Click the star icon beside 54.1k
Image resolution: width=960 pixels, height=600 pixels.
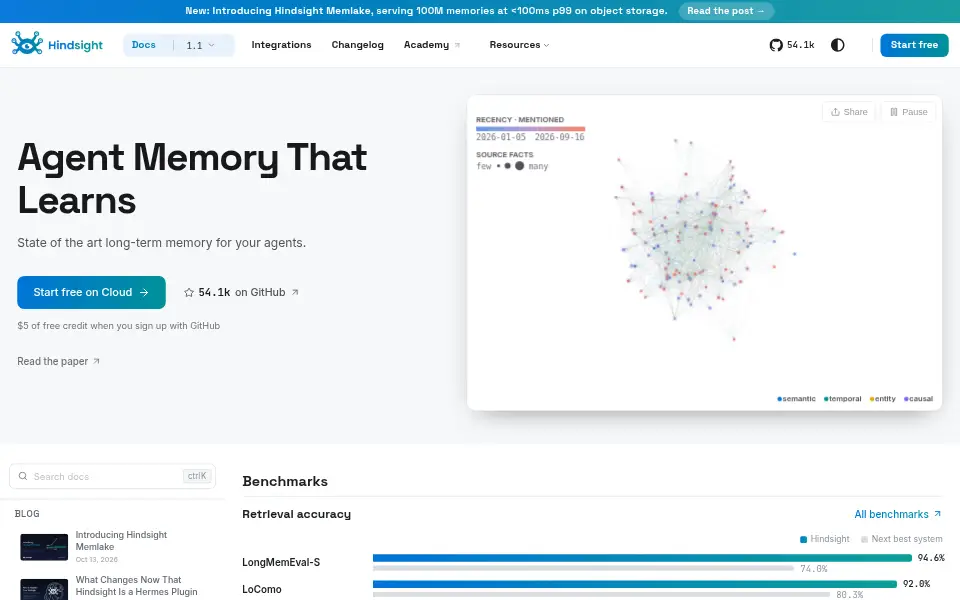tap(189, 293)
